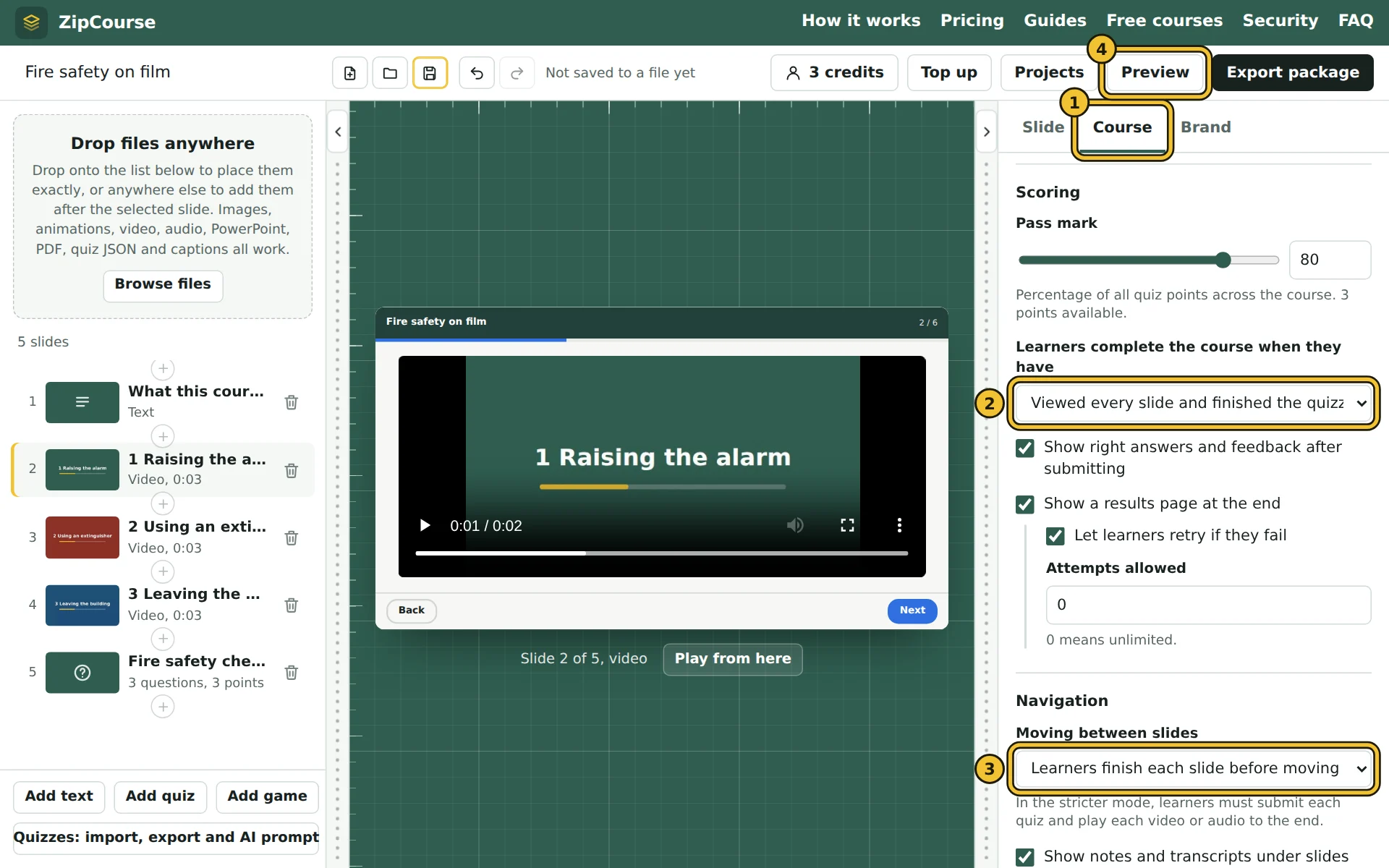This screenshot has height=868, width=1389.
Task: Seek on the video progress bar
Action: pos(661,553)
